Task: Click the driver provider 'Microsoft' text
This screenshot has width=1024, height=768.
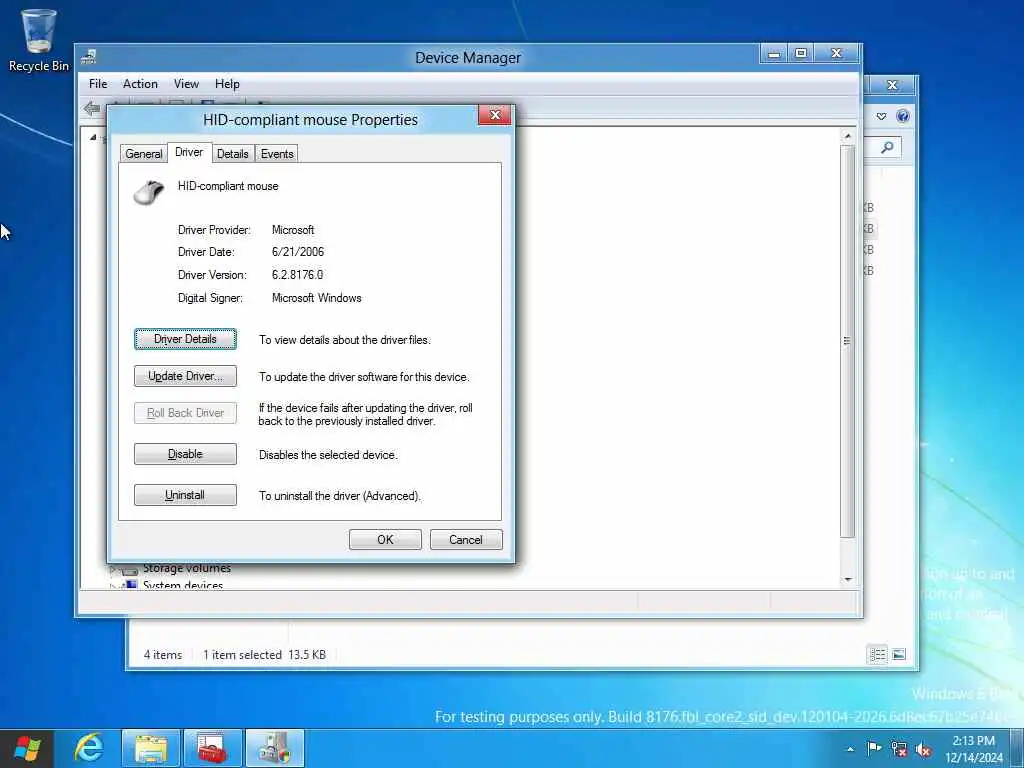Action: 293,230
